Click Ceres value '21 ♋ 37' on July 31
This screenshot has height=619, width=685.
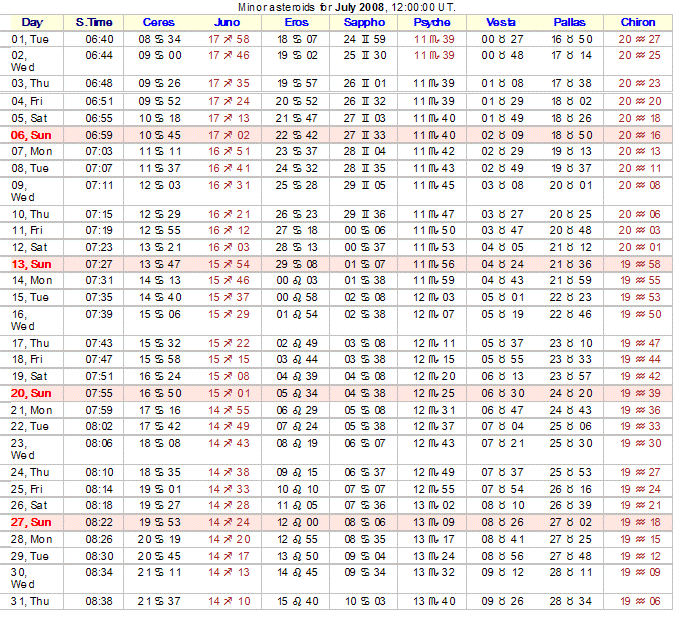[x=159, y=601]
